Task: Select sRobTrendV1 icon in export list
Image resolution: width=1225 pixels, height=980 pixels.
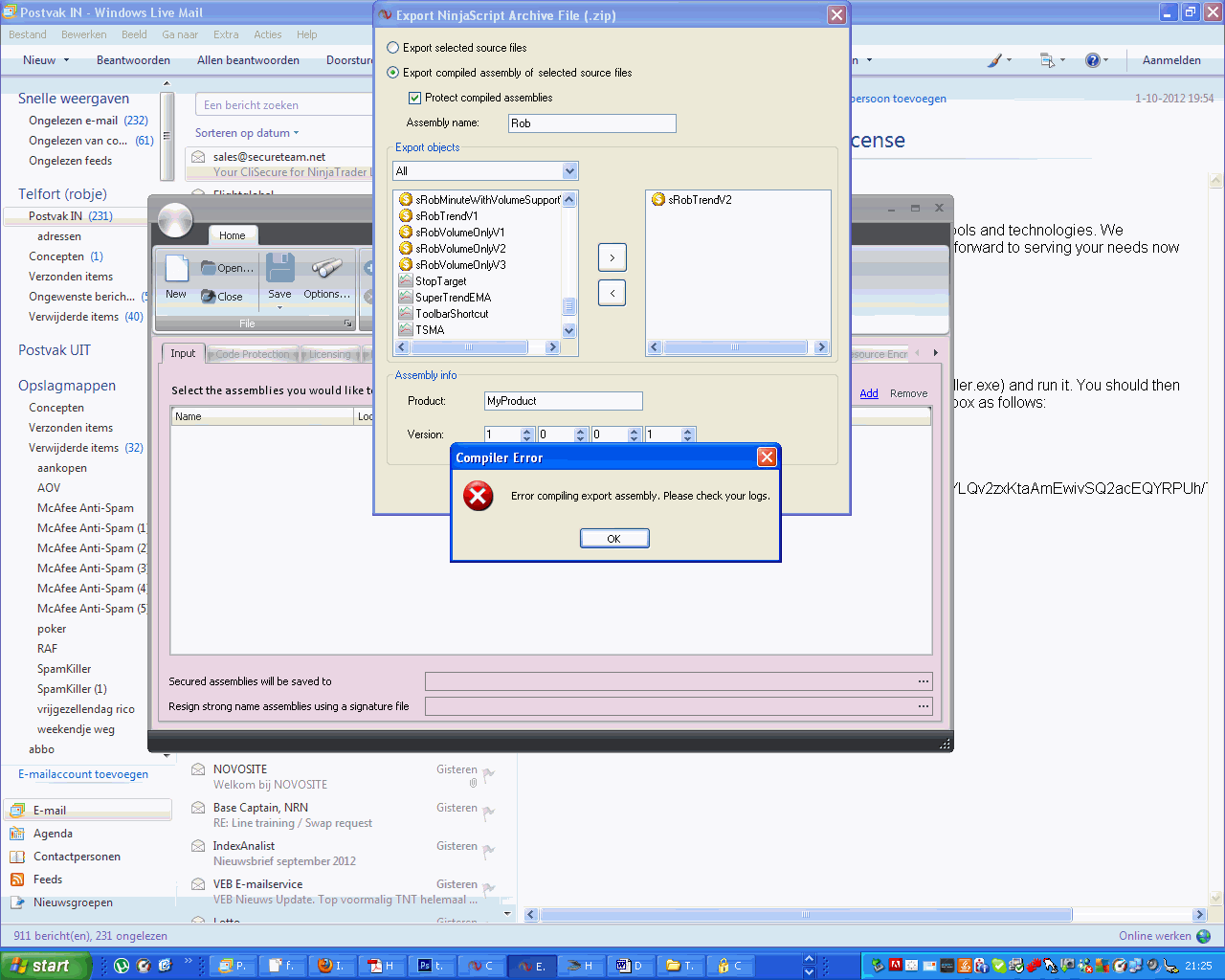Action: pos(406,216)
